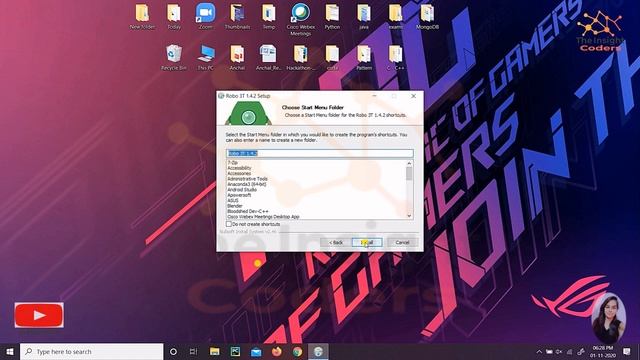Select the Robo 3T installer taskbar icon
640x360 pixels.
(318, 351)
